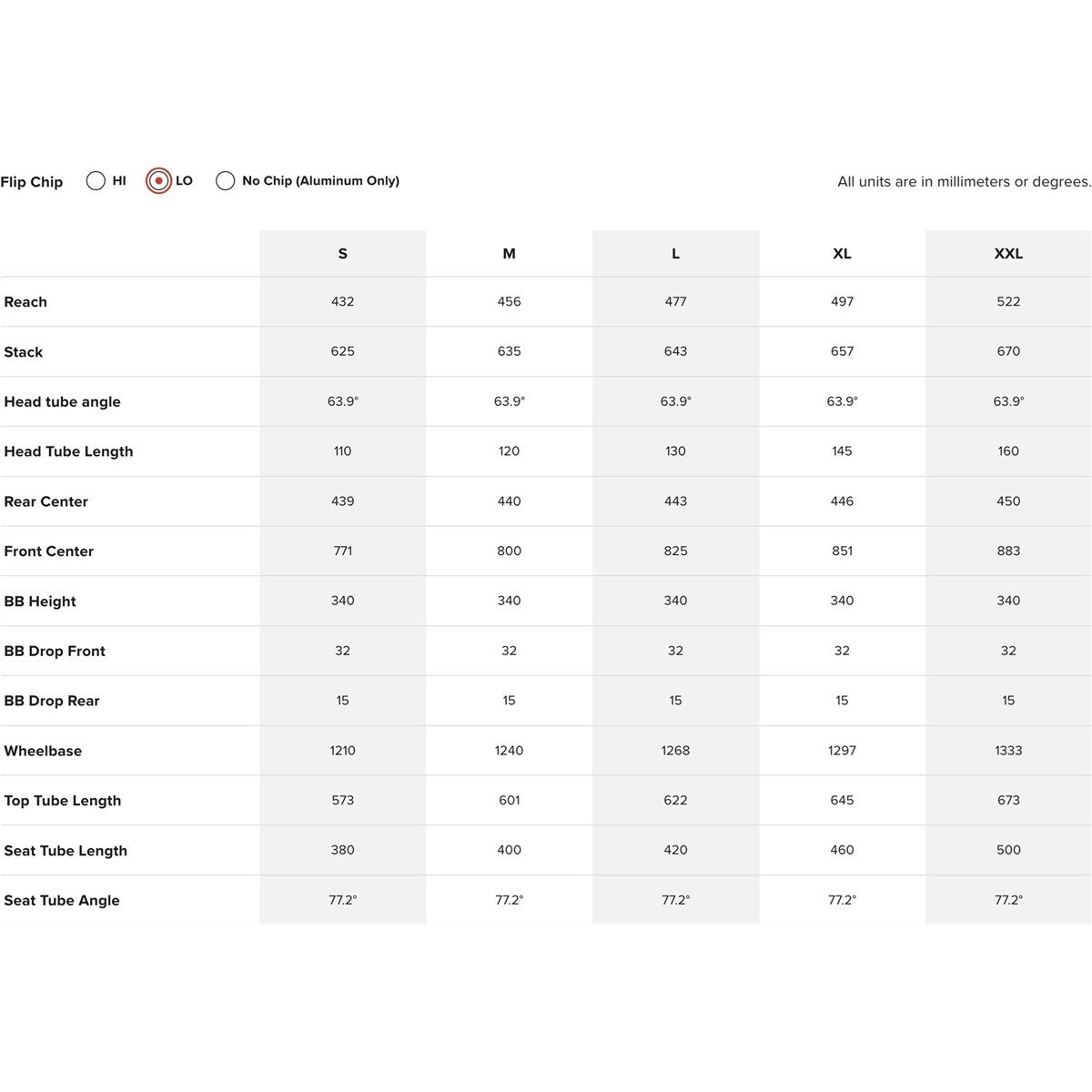Click the XL size column header
The width and height of the screenshot is (1092, 1092).
click(842, 254)
